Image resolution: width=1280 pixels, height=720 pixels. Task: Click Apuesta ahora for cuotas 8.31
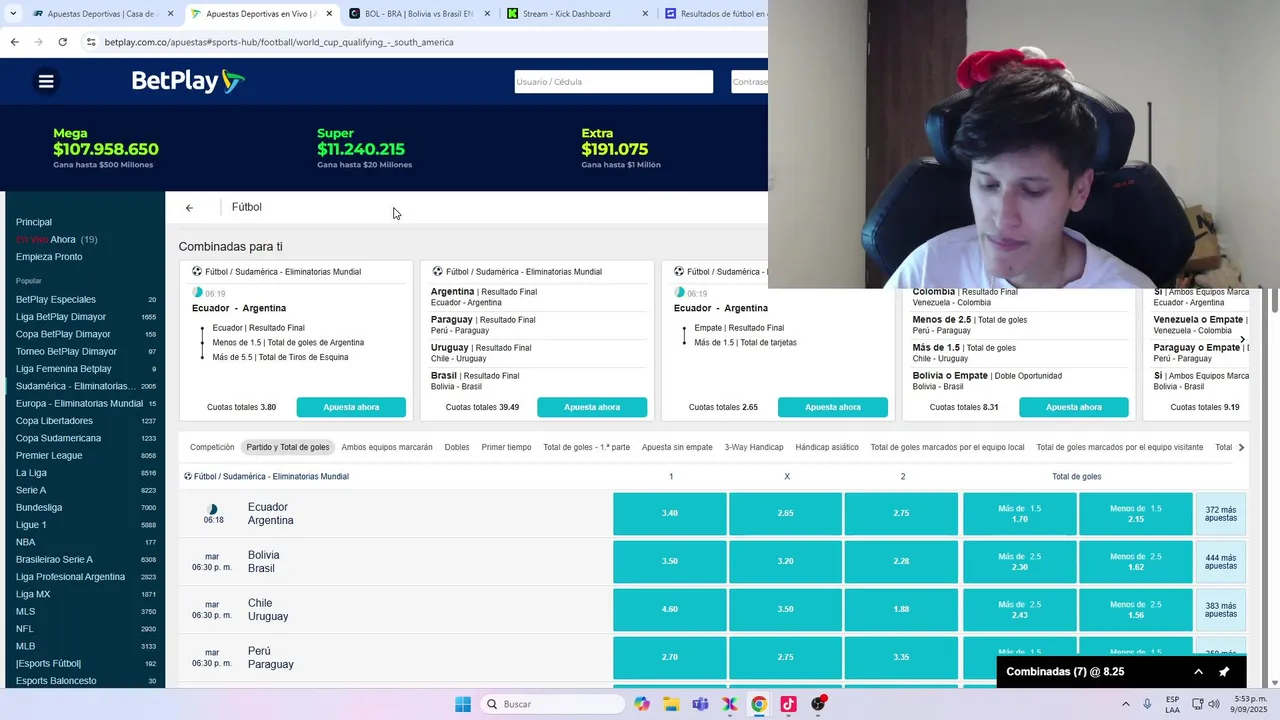[1074, 407]
